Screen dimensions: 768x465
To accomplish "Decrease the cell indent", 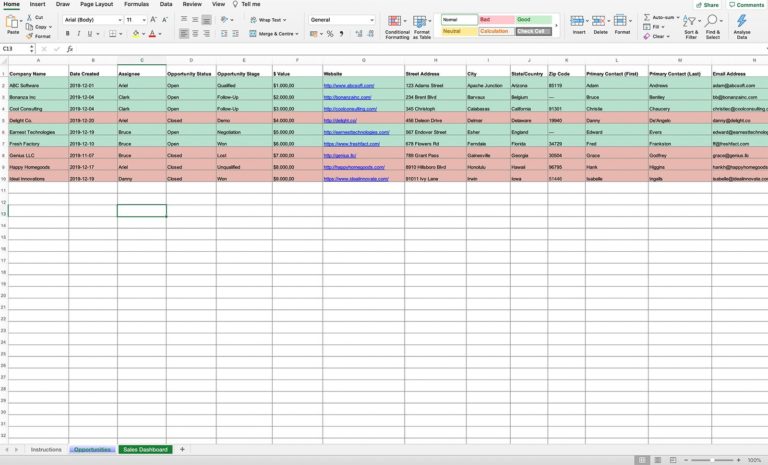I will [x=224, y=34].
